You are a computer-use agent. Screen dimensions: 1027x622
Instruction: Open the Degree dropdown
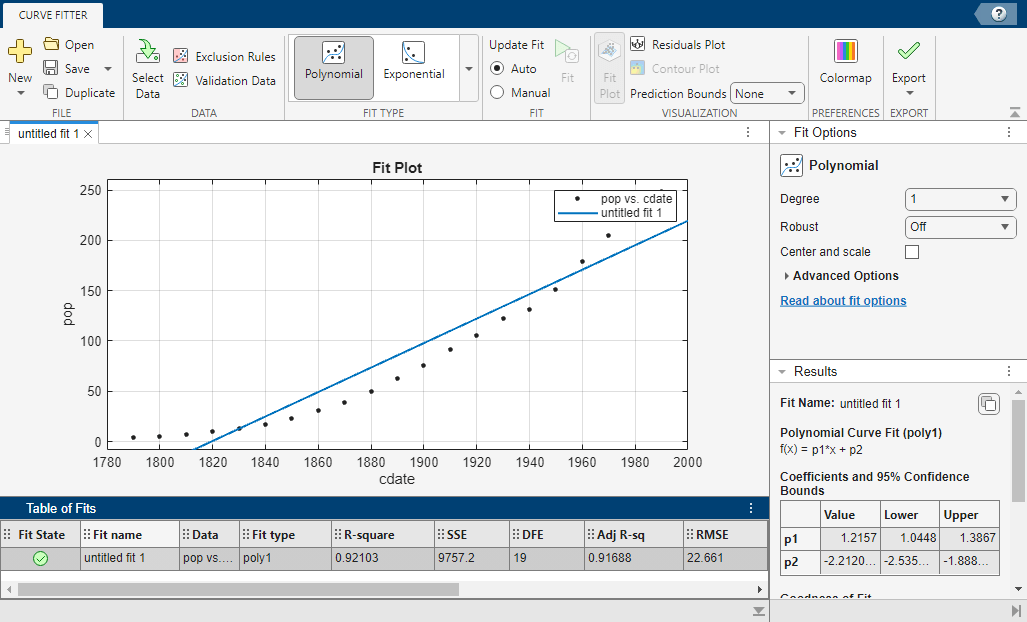(960, 199)
